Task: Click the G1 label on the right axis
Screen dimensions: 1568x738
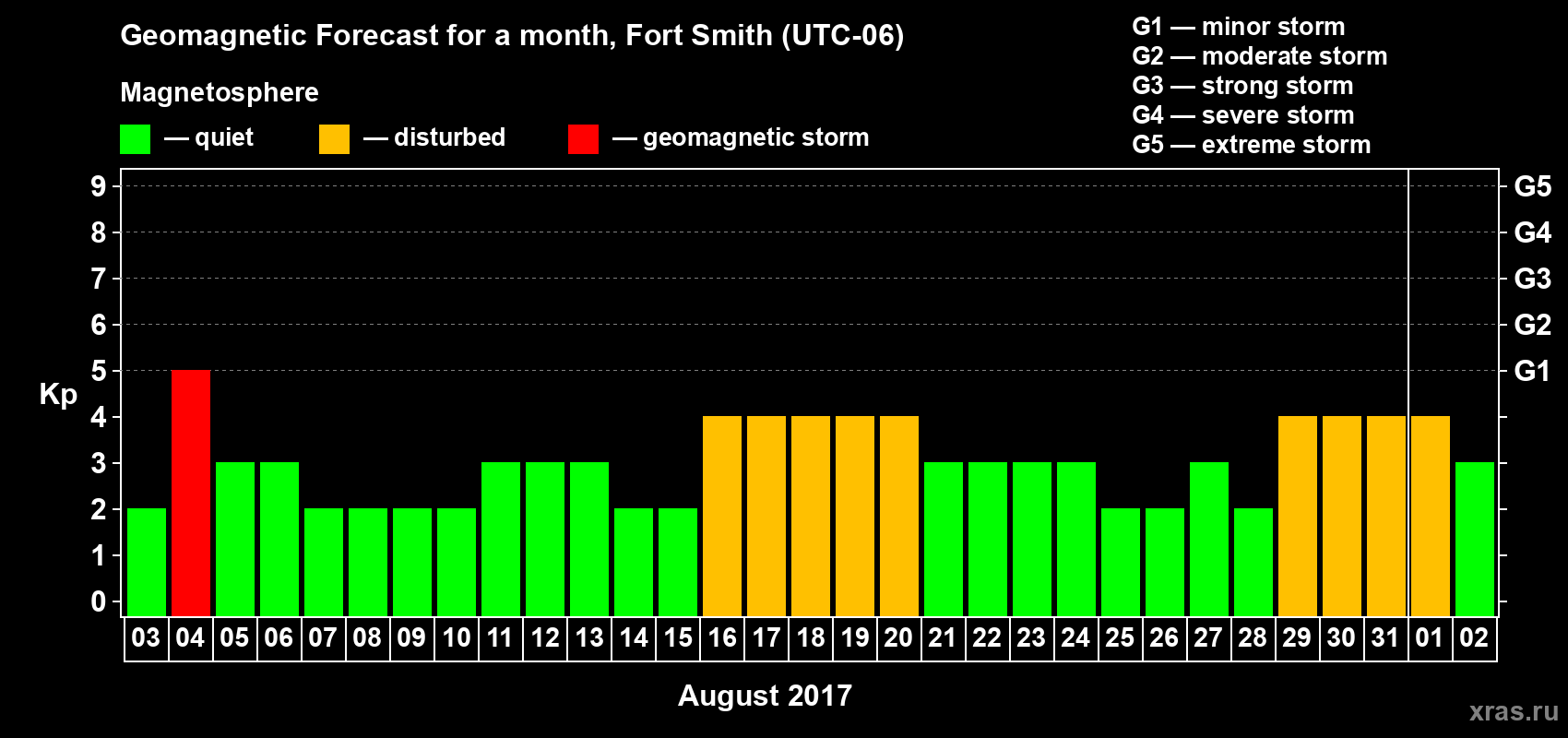Action: [x=1532, y=371]
